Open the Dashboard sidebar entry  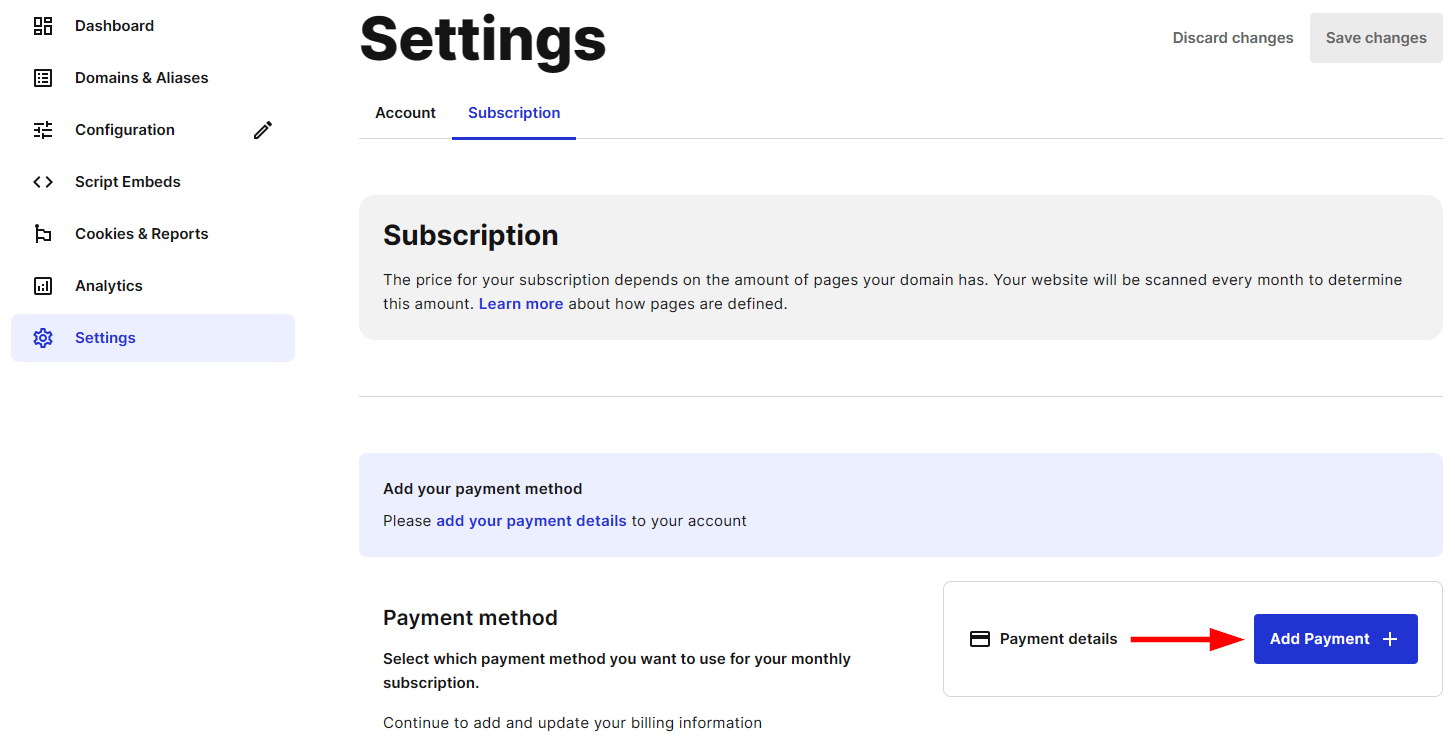114,25
